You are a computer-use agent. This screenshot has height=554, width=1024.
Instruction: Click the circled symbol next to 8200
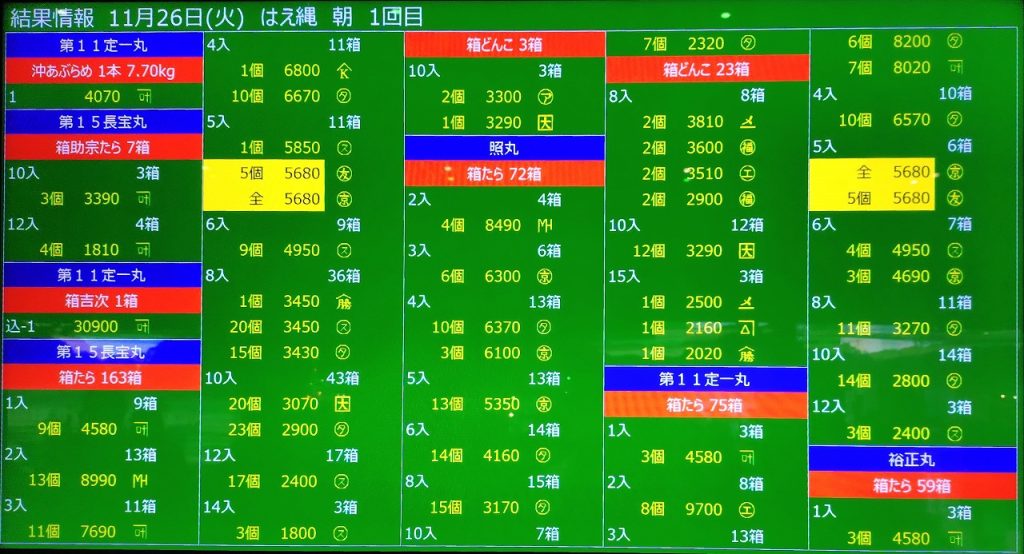(x=954, y=42)
